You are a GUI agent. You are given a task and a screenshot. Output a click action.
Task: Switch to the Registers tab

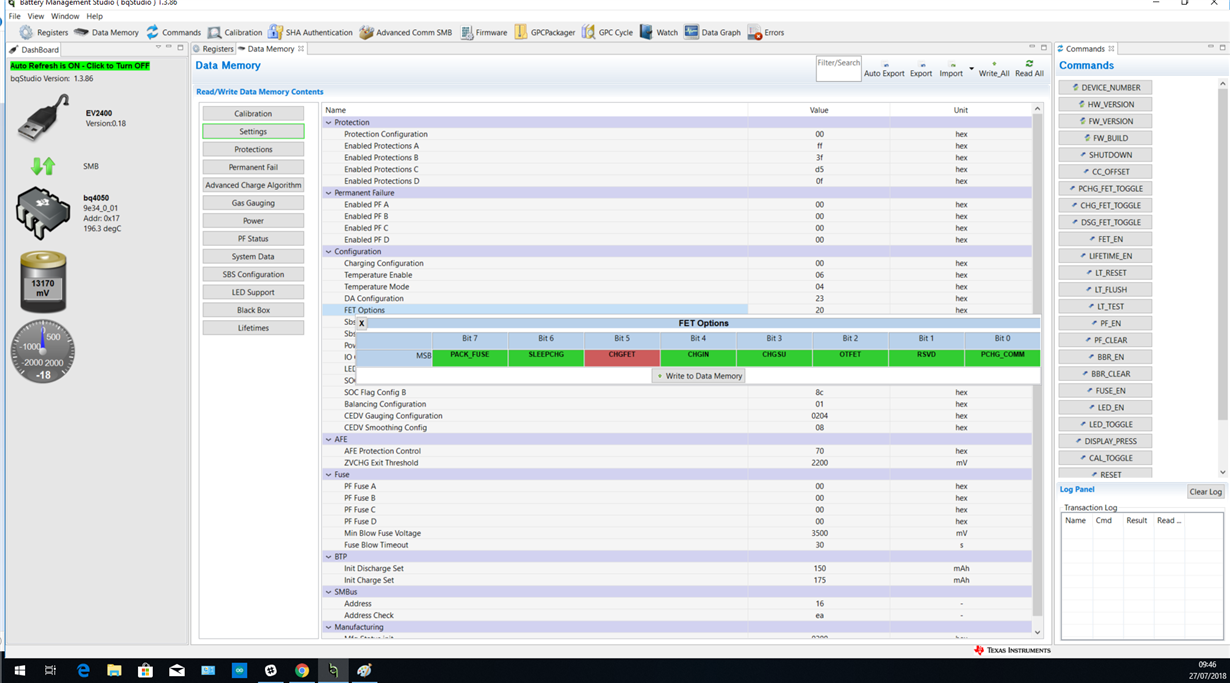(x=213, y=48)
